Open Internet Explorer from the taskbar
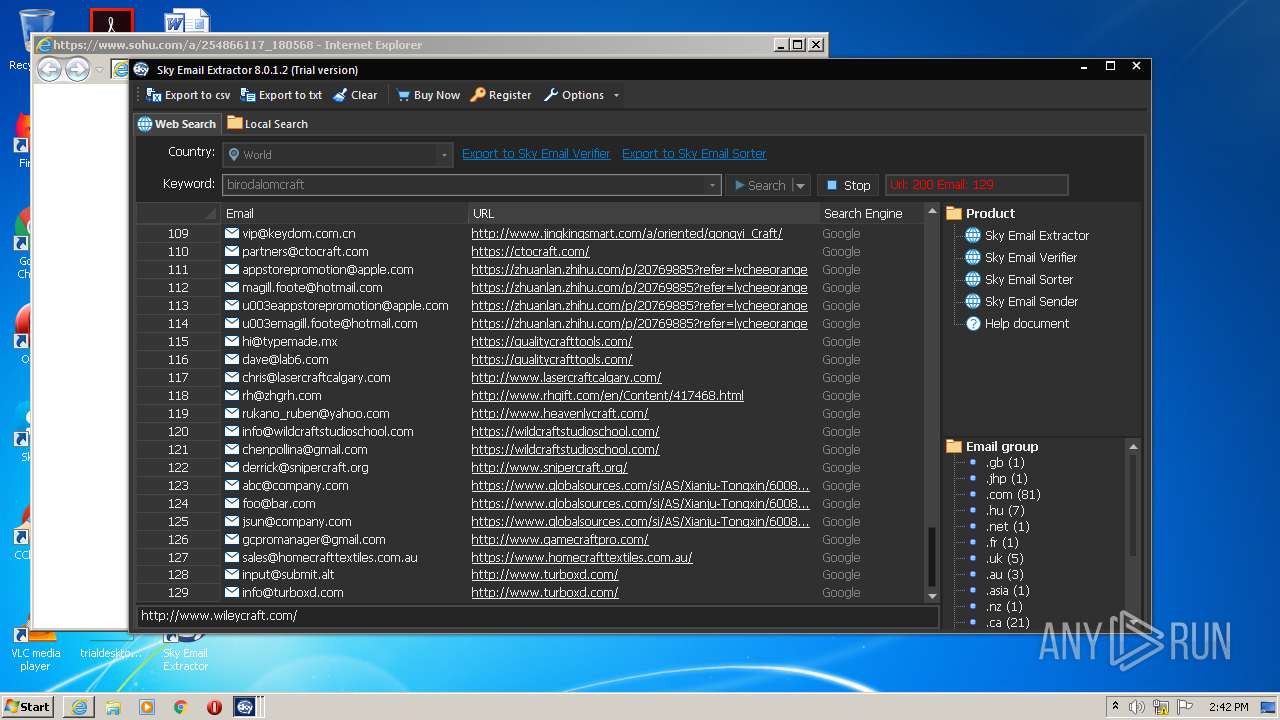Screen dimensions: 1280x720 (79, 706)
